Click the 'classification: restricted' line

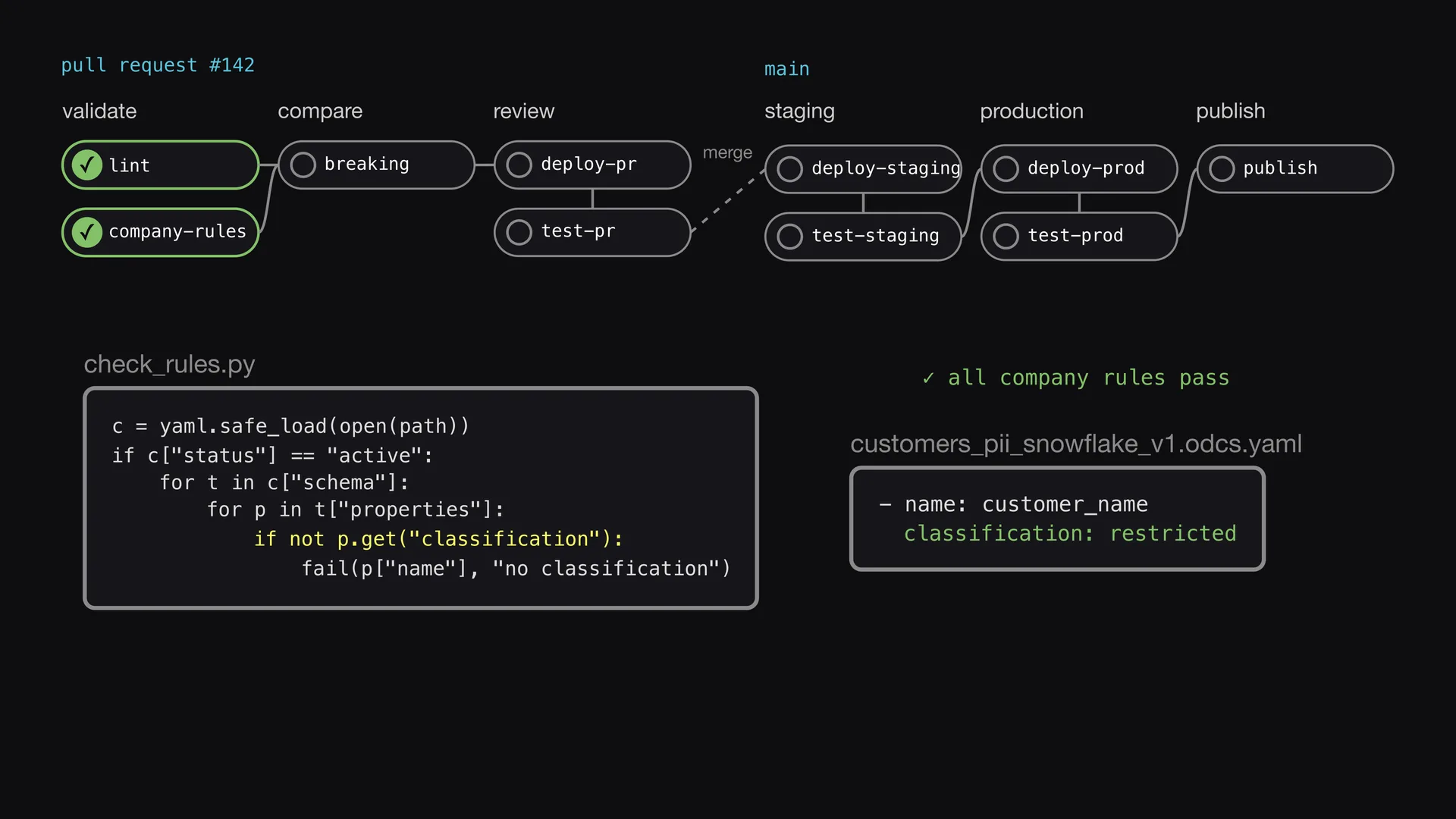1070,534
